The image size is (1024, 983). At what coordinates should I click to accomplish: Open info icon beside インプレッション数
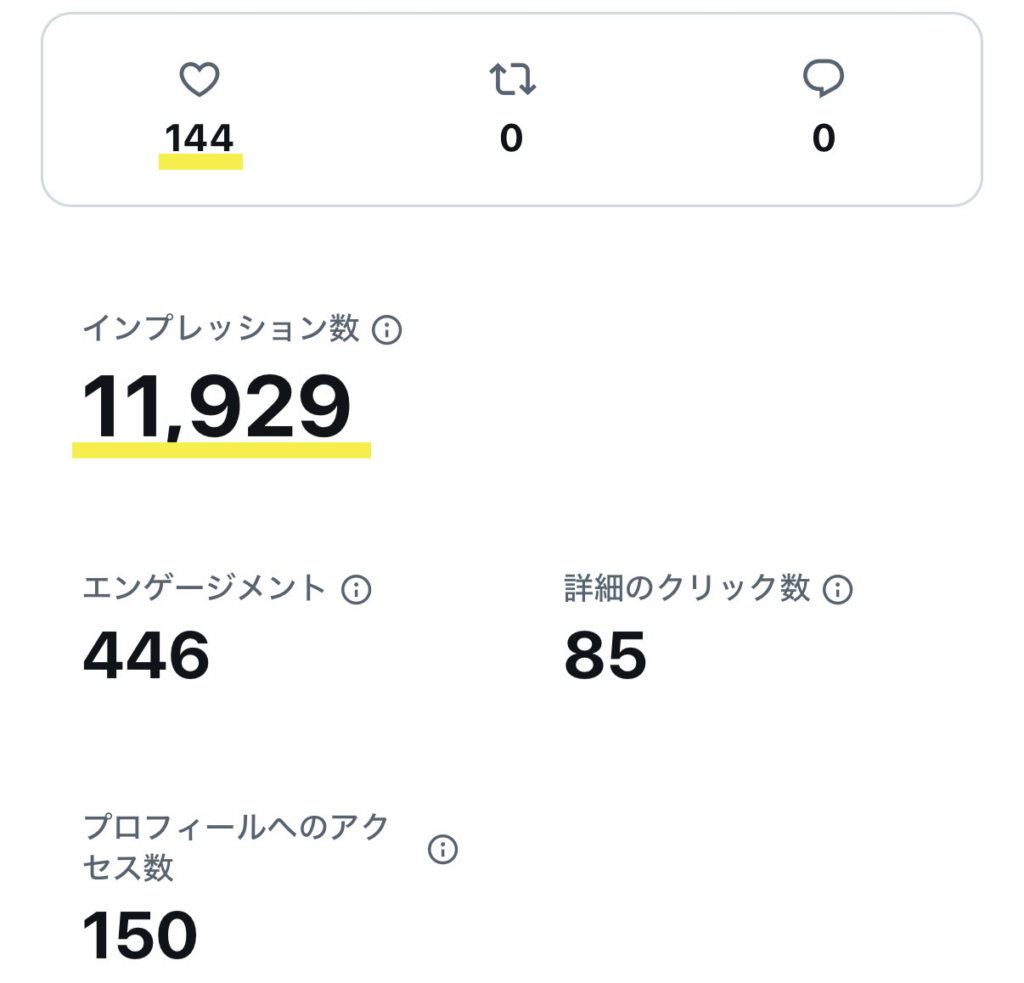point(386,330)
